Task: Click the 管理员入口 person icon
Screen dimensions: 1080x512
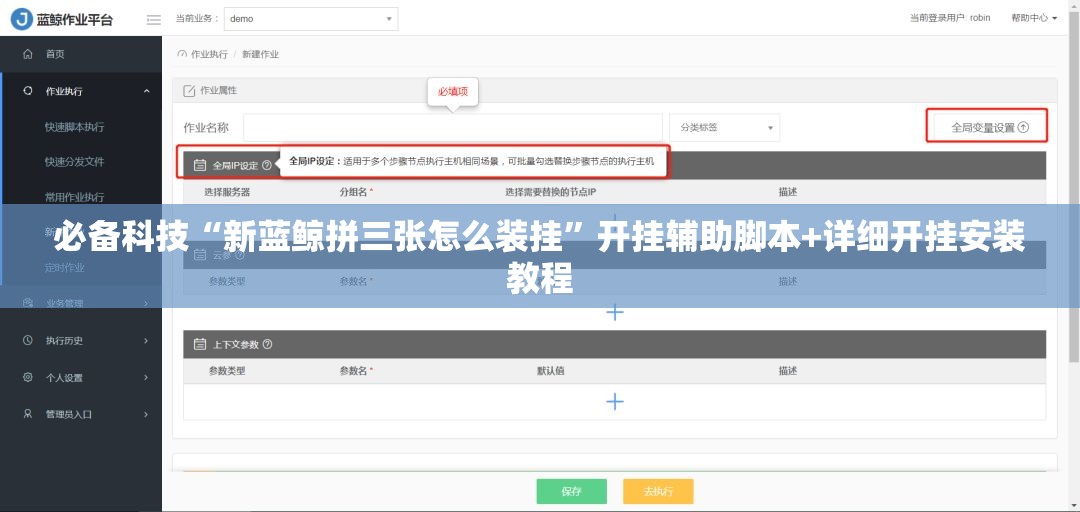Action: point(28,414)
